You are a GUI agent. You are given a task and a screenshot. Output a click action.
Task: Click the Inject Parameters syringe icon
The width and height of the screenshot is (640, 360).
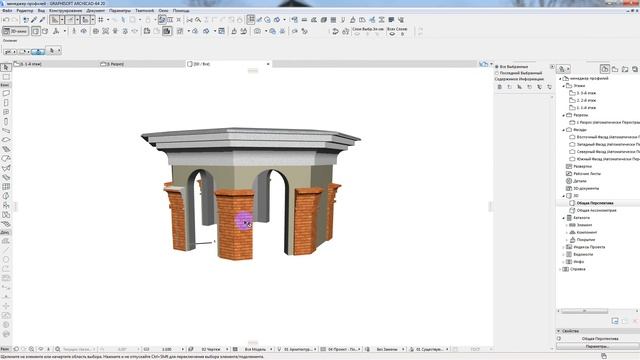point(42,20)
